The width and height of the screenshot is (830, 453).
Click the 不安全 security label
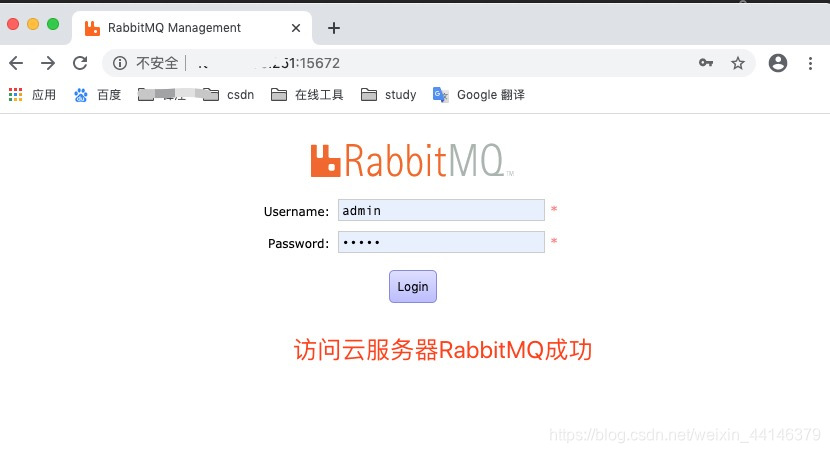pyautogui.click(x=157, y=64)
